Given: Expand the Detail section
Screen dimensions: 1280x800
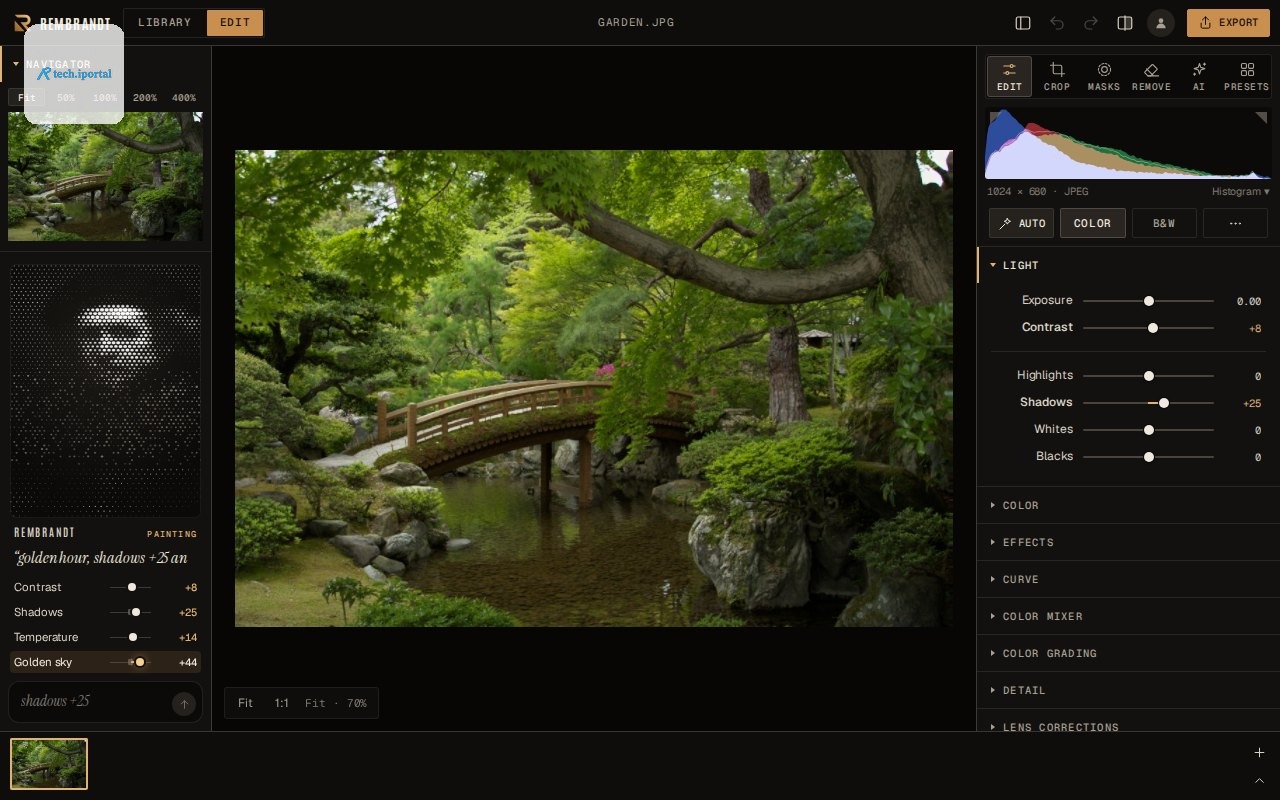Looking at the screenshot, I should pyautogui.click(x=1128, y=690).
